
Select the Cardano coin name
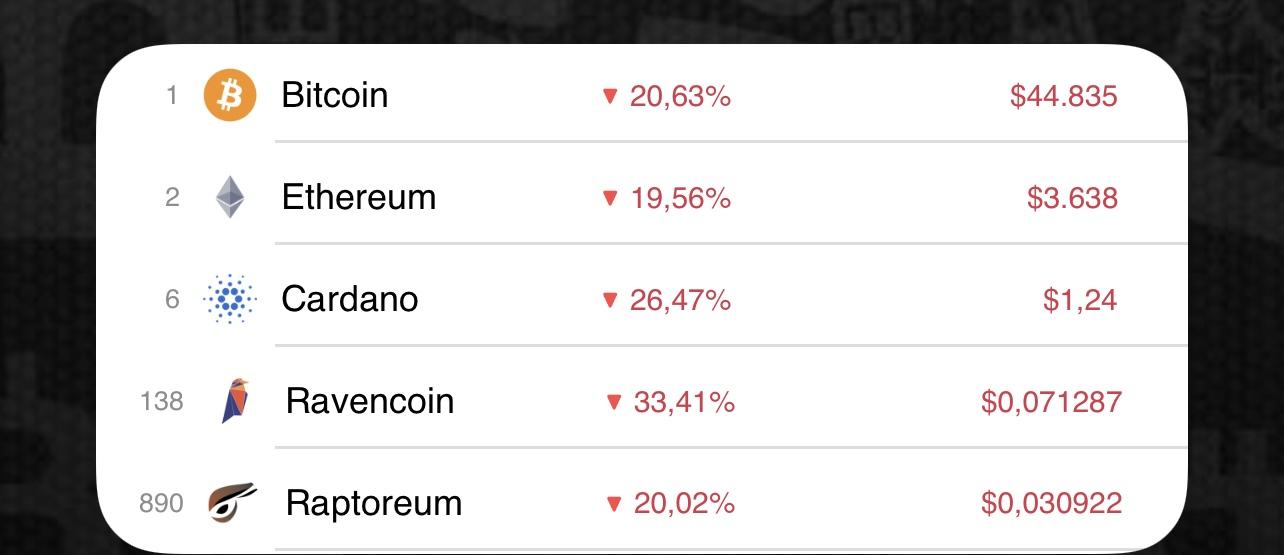point(350,299)
